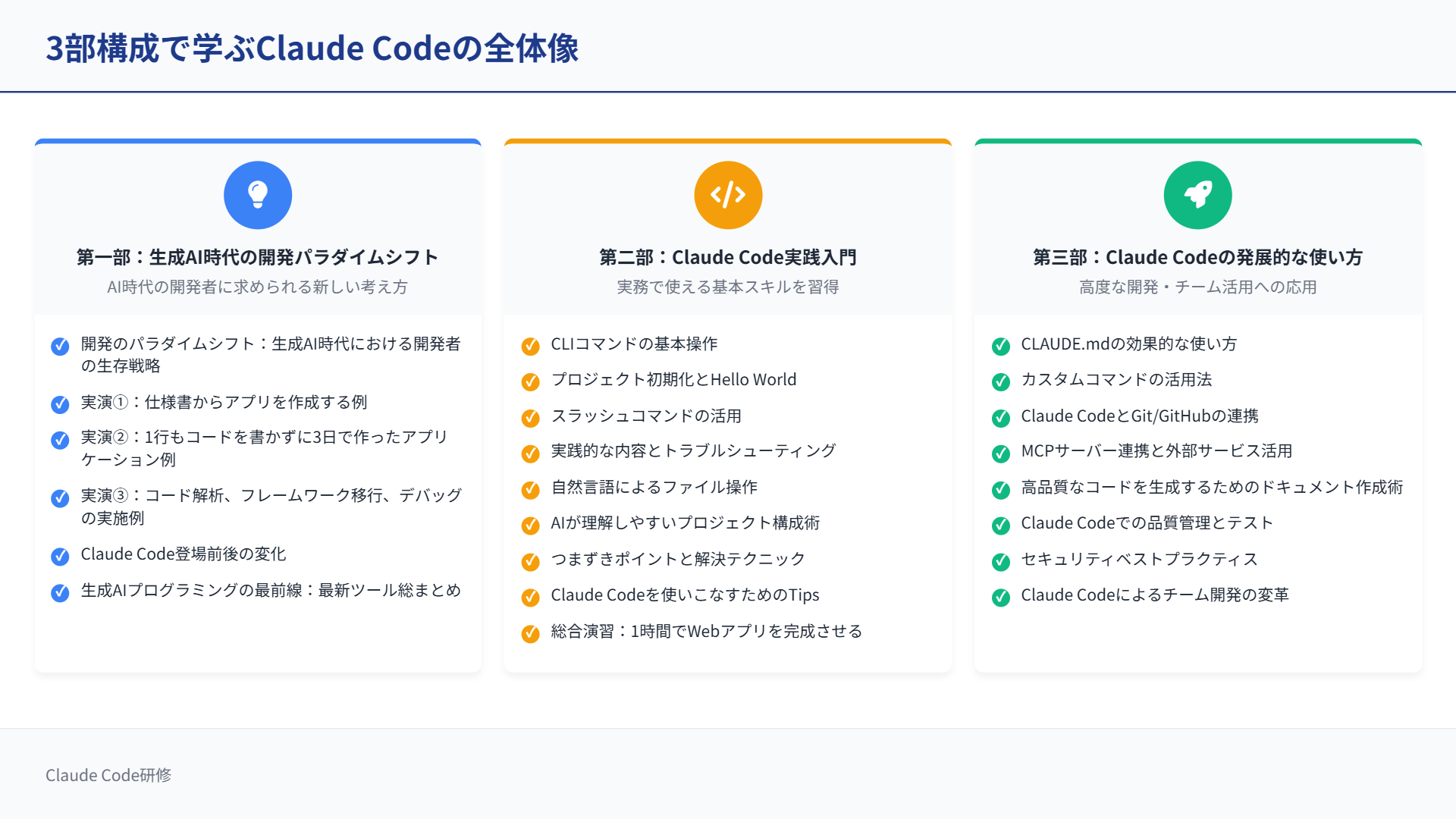The image size is (1456, 819).
Task: Click the check icon beside 自然言語によるファイル操作
Action: 531,490
